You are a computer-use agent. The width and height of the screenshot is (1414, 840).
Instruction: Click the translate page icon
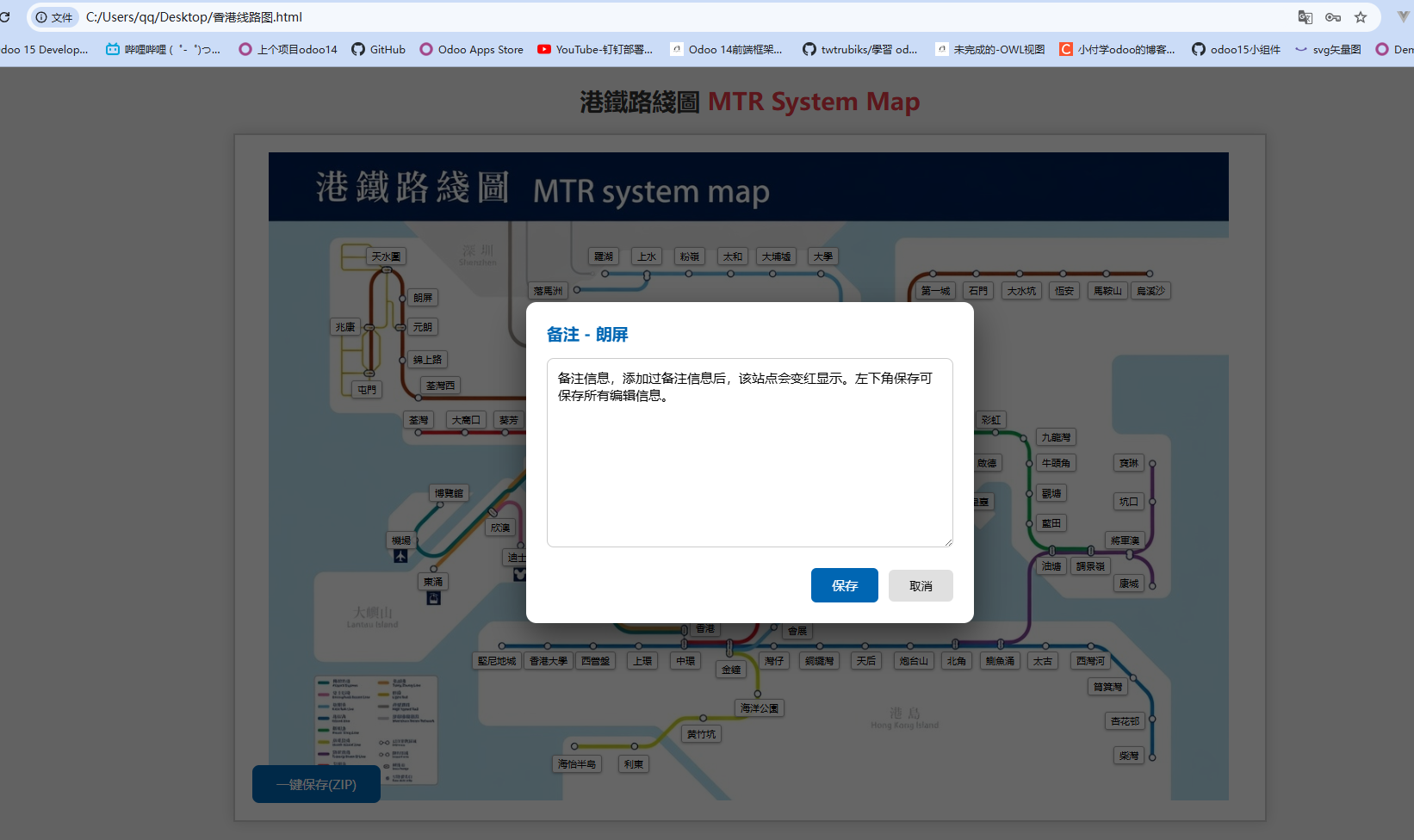coord(1305,17)
